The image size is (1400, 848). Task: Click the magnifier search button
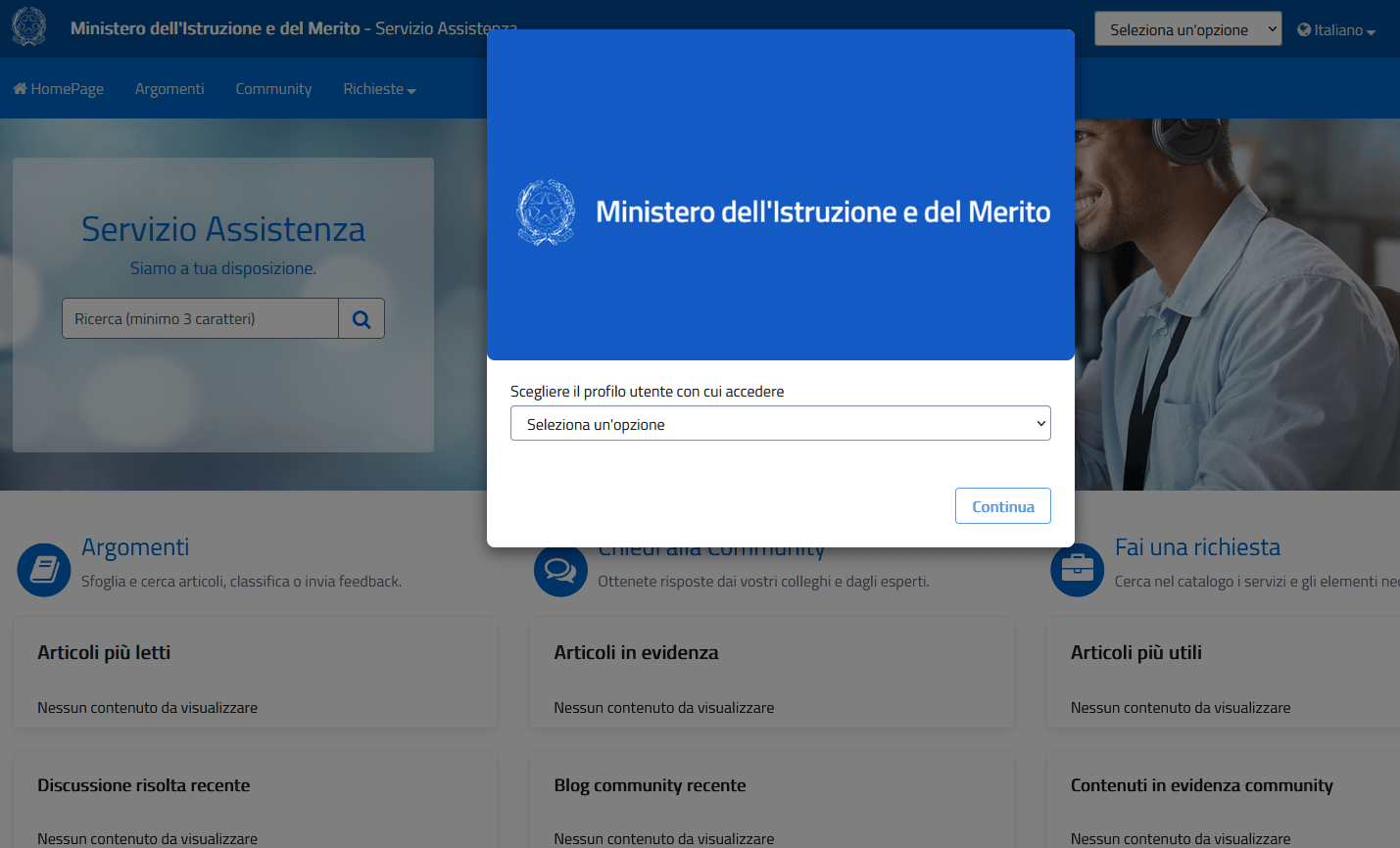pos(362,319)
